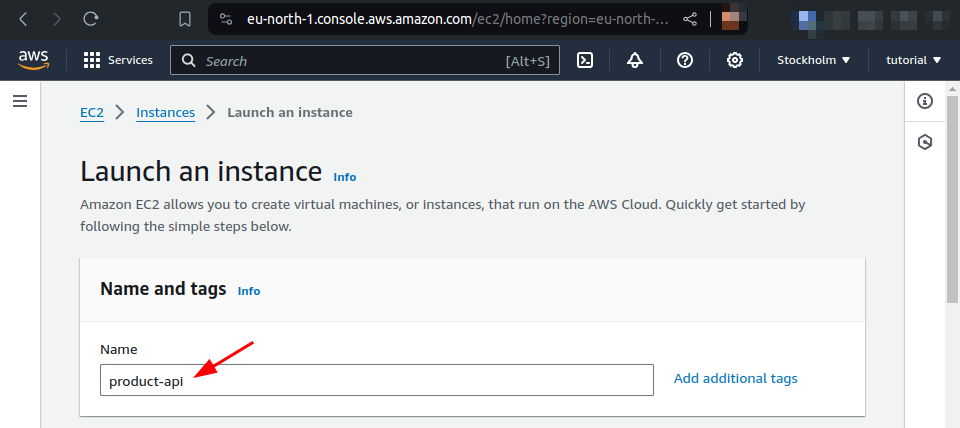The image size is (960, 428).
Task: Click the Launch an instance breadcrumb text
Action: click(290, 113)
